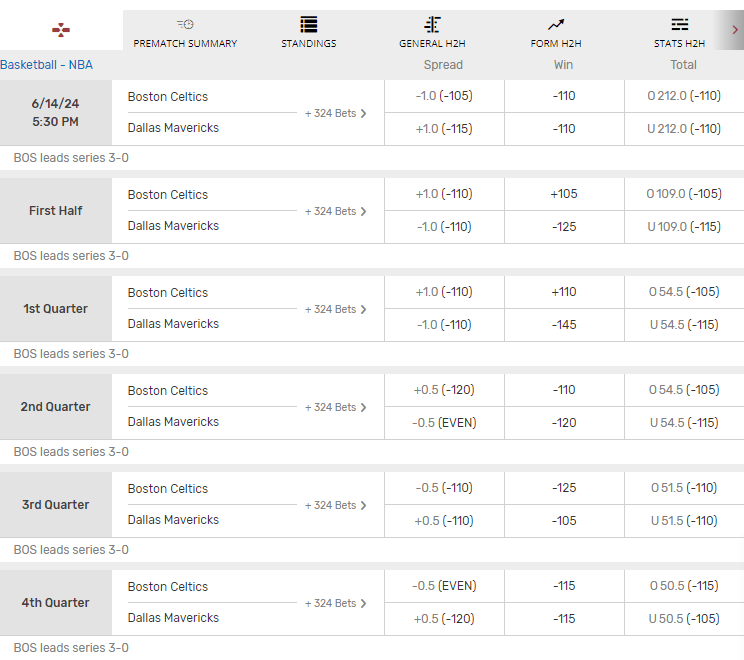Choose Celtics +105 First Half win odds
Image resolution: width=744 pixels, height=660 pixels.
pyautogui.click(x=564, y=194)
